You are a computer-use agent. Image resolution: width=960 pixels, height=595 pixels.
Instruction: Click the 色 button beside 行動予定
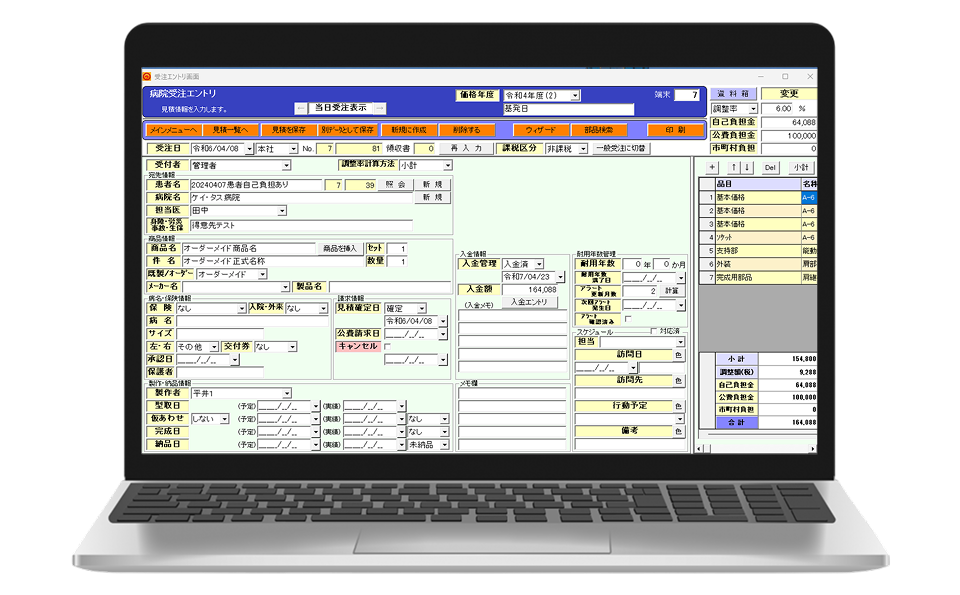click(x=678, y=407)
